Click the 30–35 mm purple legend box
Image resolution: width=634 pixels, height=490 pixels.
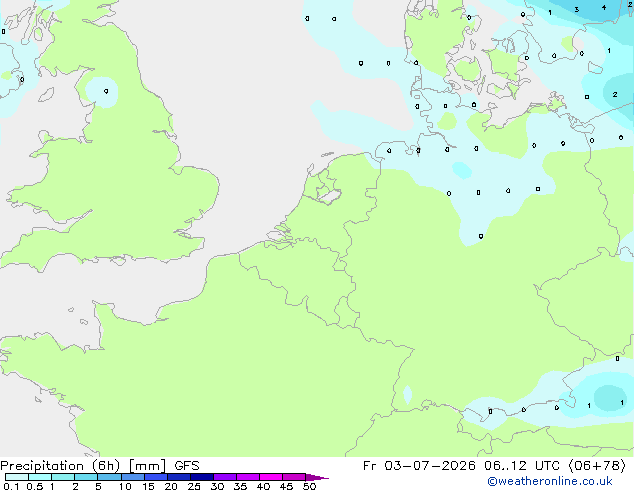click(x=224, y=477)
